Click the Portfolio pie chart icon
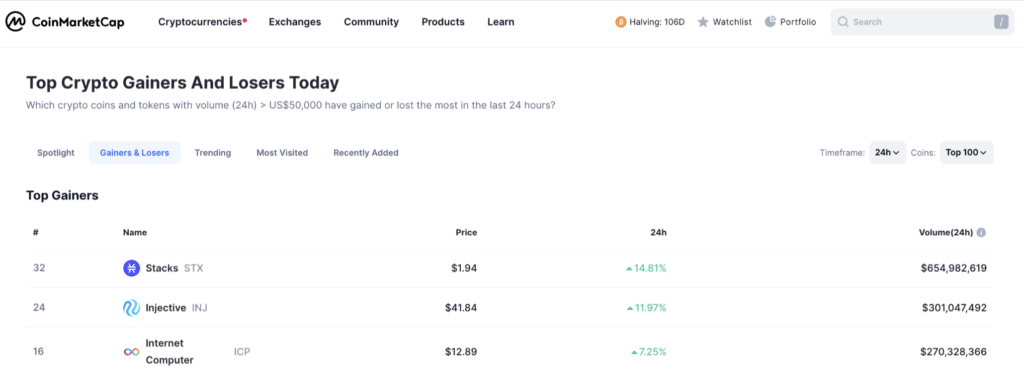This screenshot has width=1024, height=375. click(x=771, y=22)
